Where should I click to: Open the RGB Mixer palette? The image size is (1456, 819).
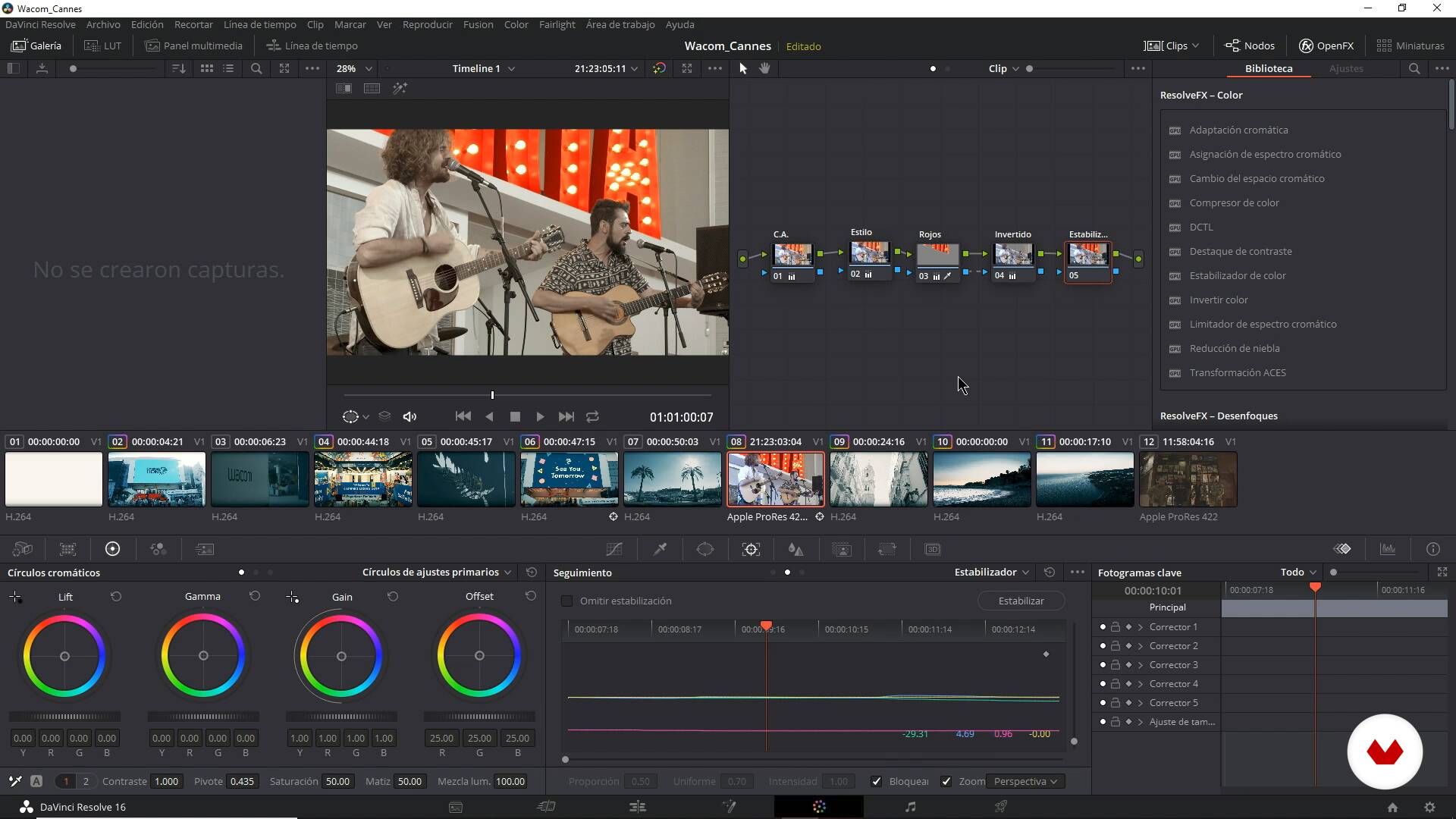pos(158,549)
